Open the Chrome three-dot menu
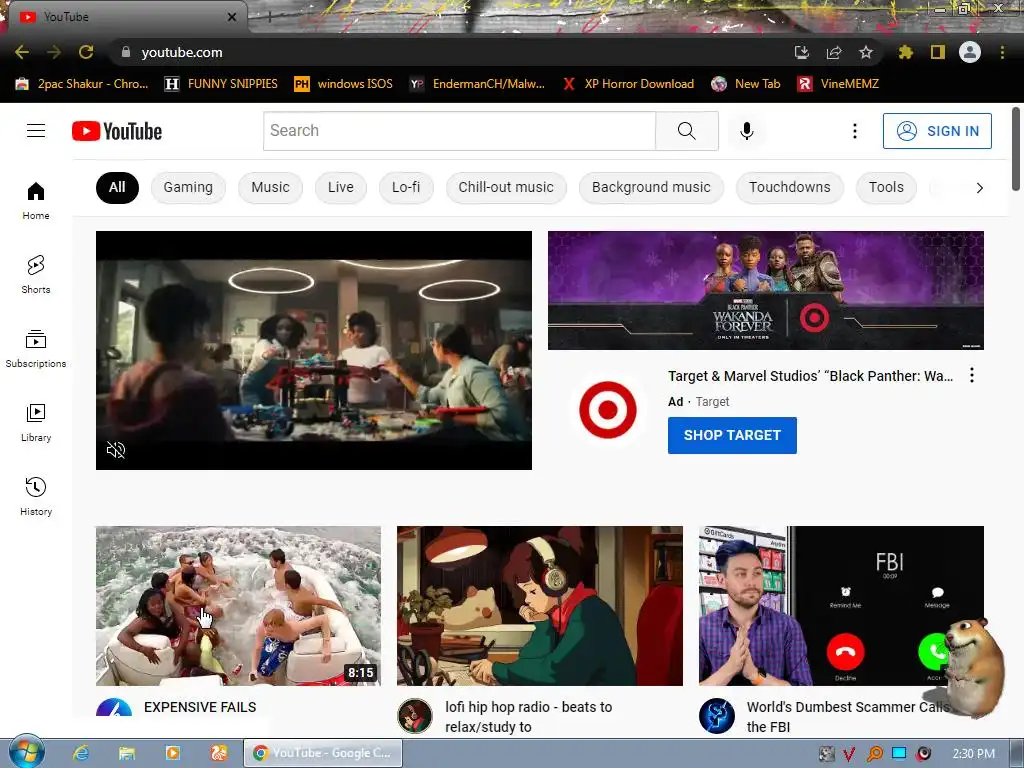The height and width of the screenshot is (768, 1024). click(1002, 52)
